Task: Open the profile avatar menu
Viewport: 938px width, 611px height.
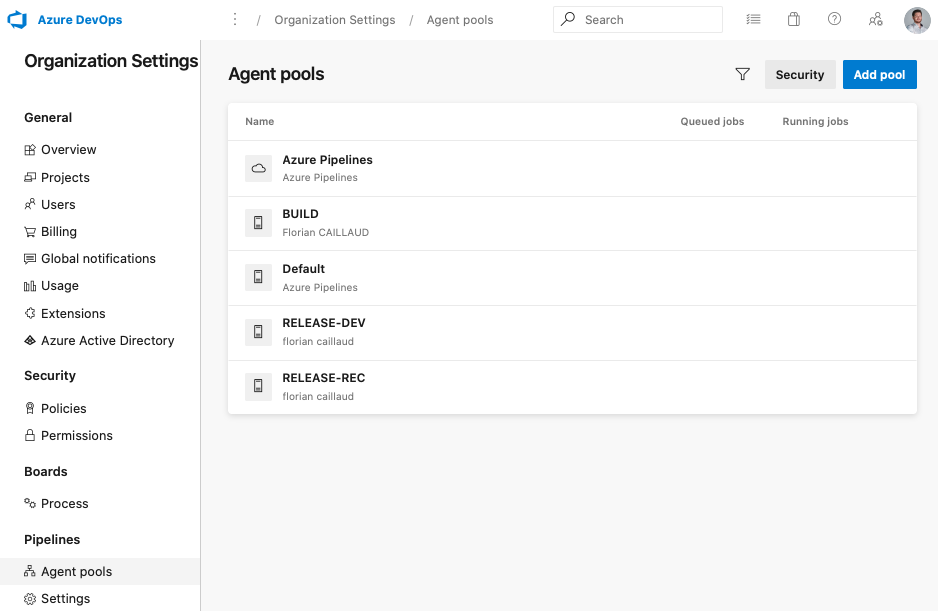Action: coord(917,20)
